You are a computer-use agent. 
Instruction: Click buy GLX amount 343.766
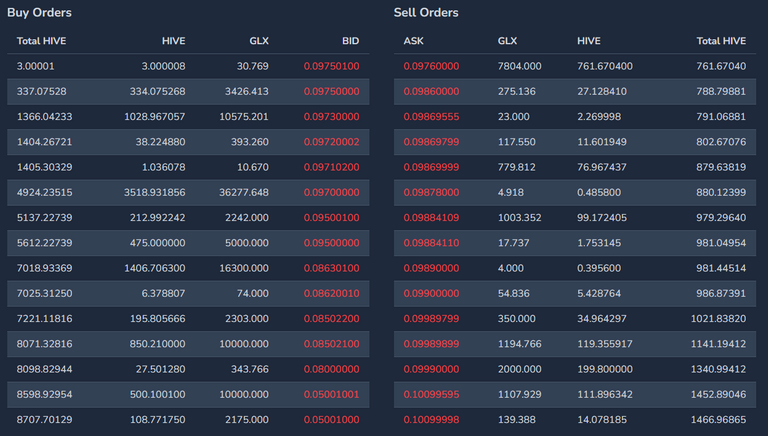coord(250,369)
